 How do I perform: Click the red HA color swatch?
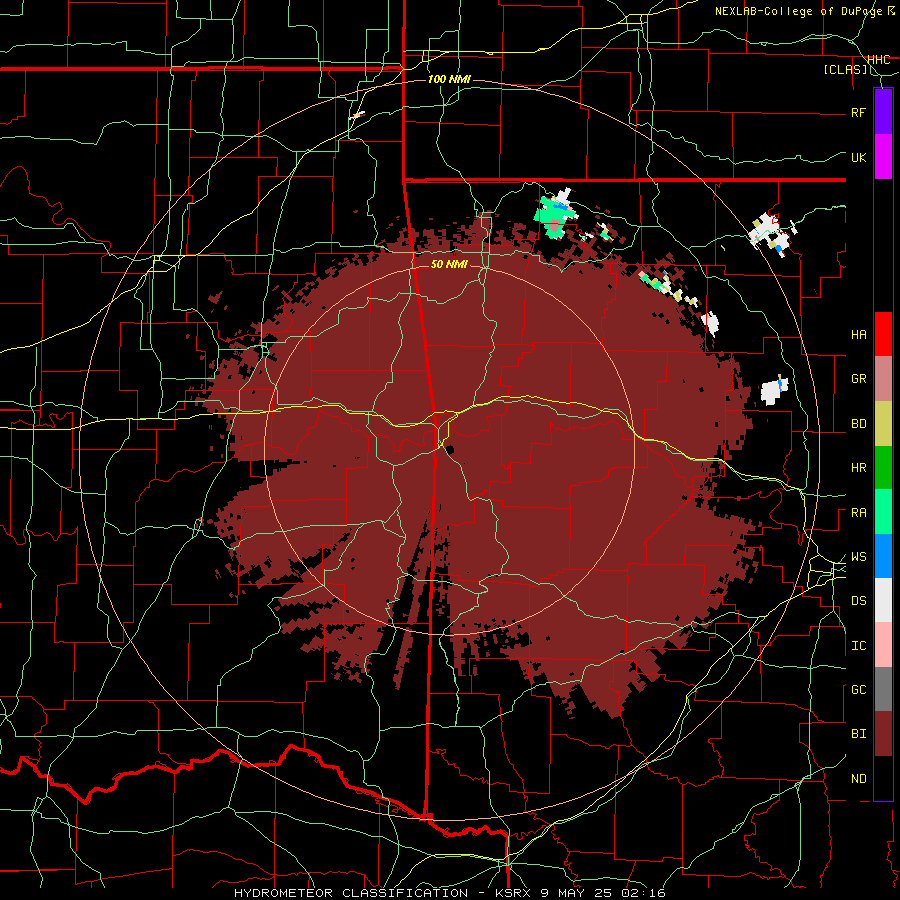pos(883,334)
